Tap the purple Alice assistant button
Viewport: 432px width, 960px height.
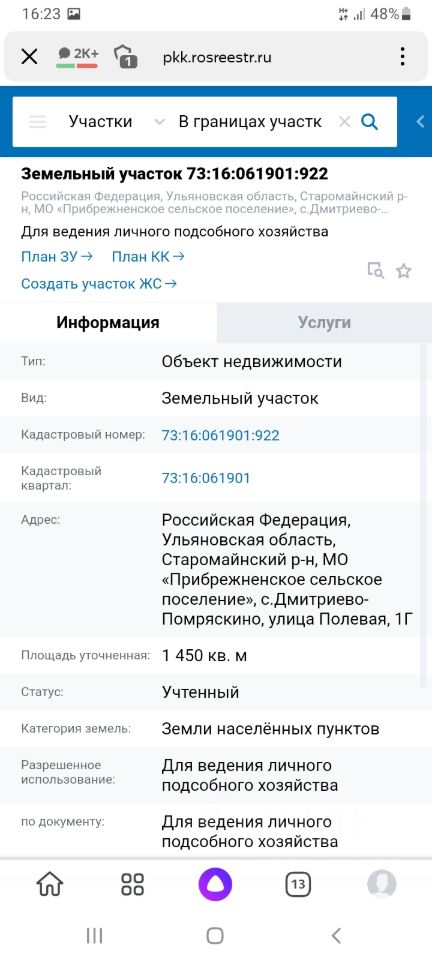(x=215, y=885)
